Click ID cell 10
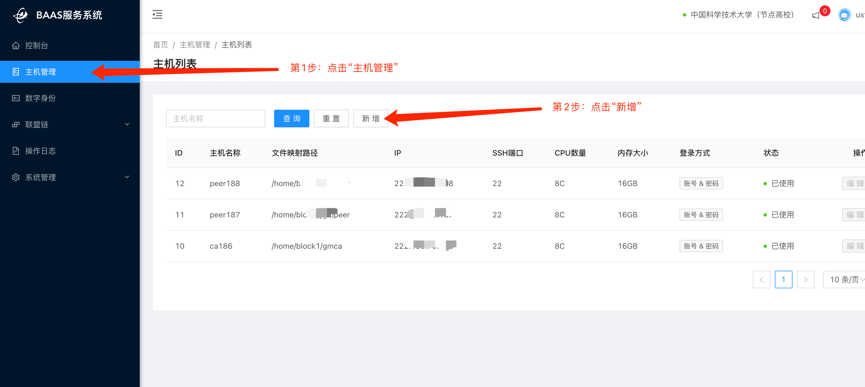Viewport: 865px width, 387px height. click(180, 246)
